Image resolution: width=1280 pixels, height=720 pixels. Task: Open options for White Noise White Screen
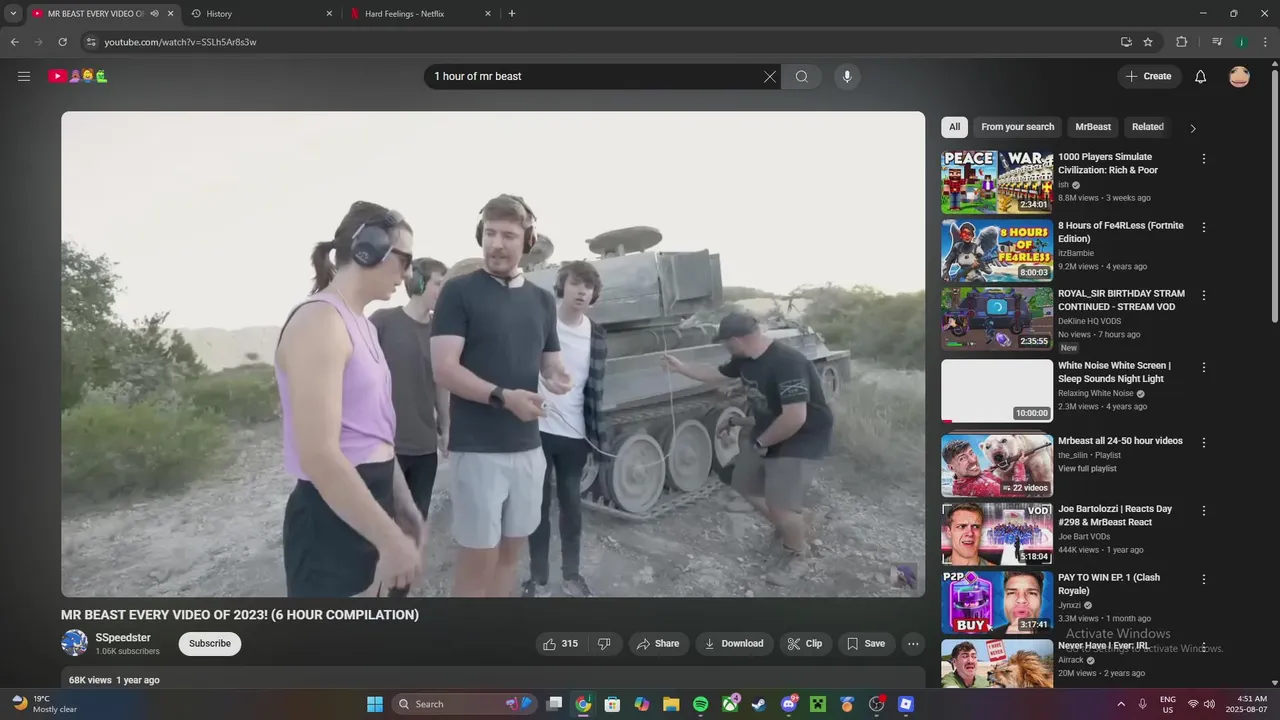(x=1204, y=368)
